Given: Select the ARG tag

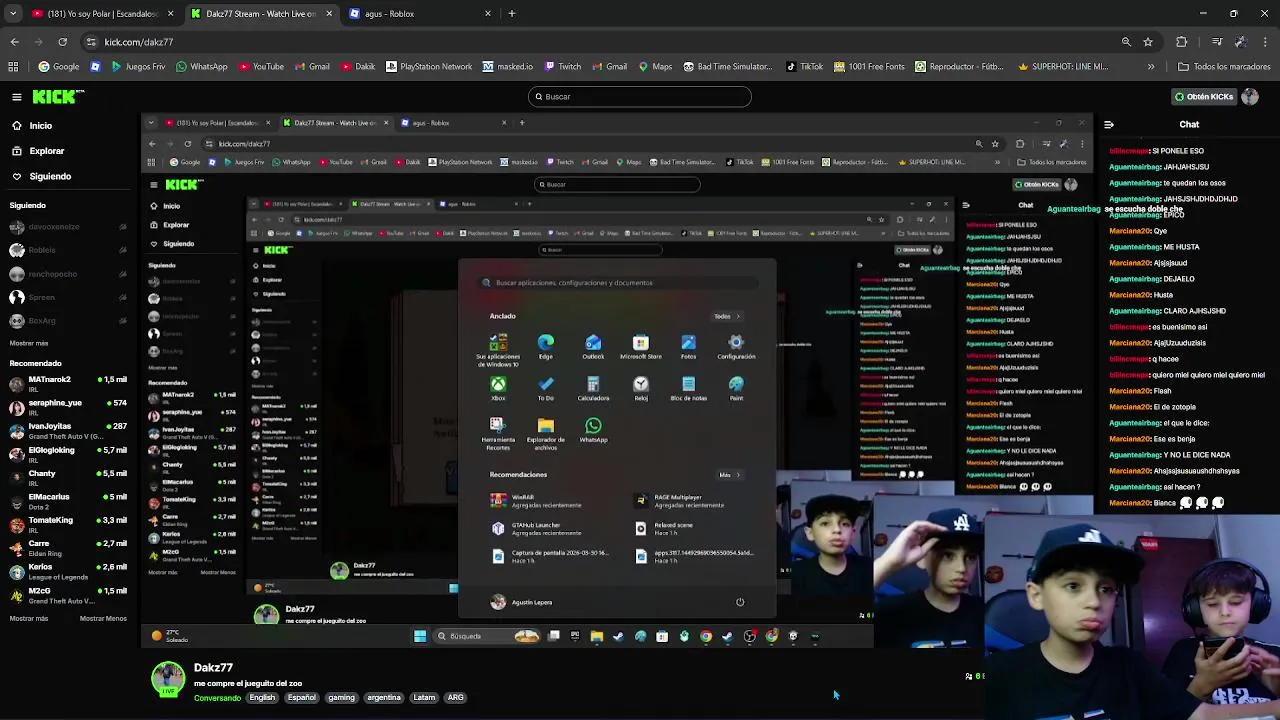Looking at the screenshot, I should (455, 698).
